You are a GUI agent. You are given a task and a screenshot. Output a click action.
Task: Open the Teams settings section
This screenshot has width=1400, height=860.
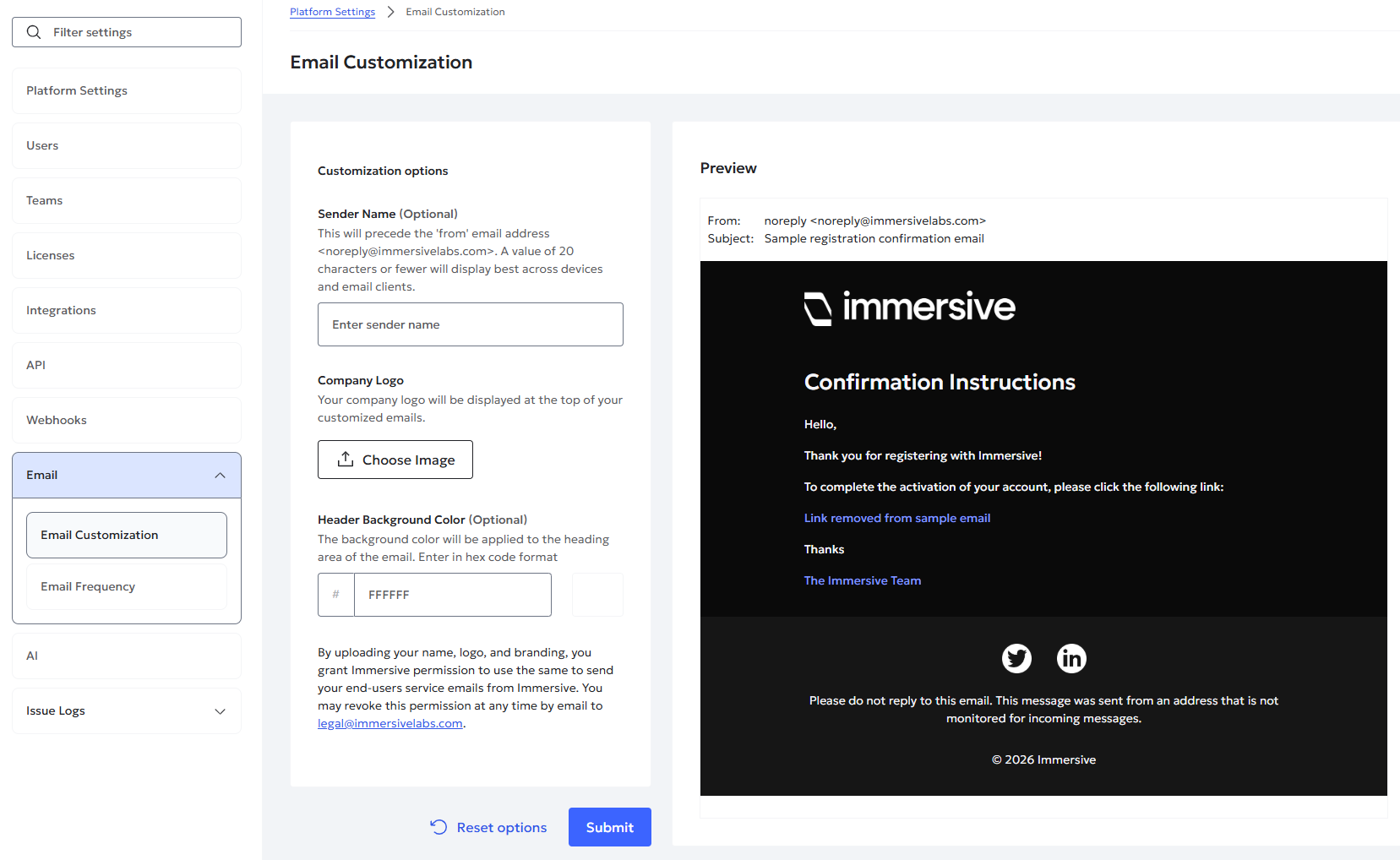coord(127,200)
